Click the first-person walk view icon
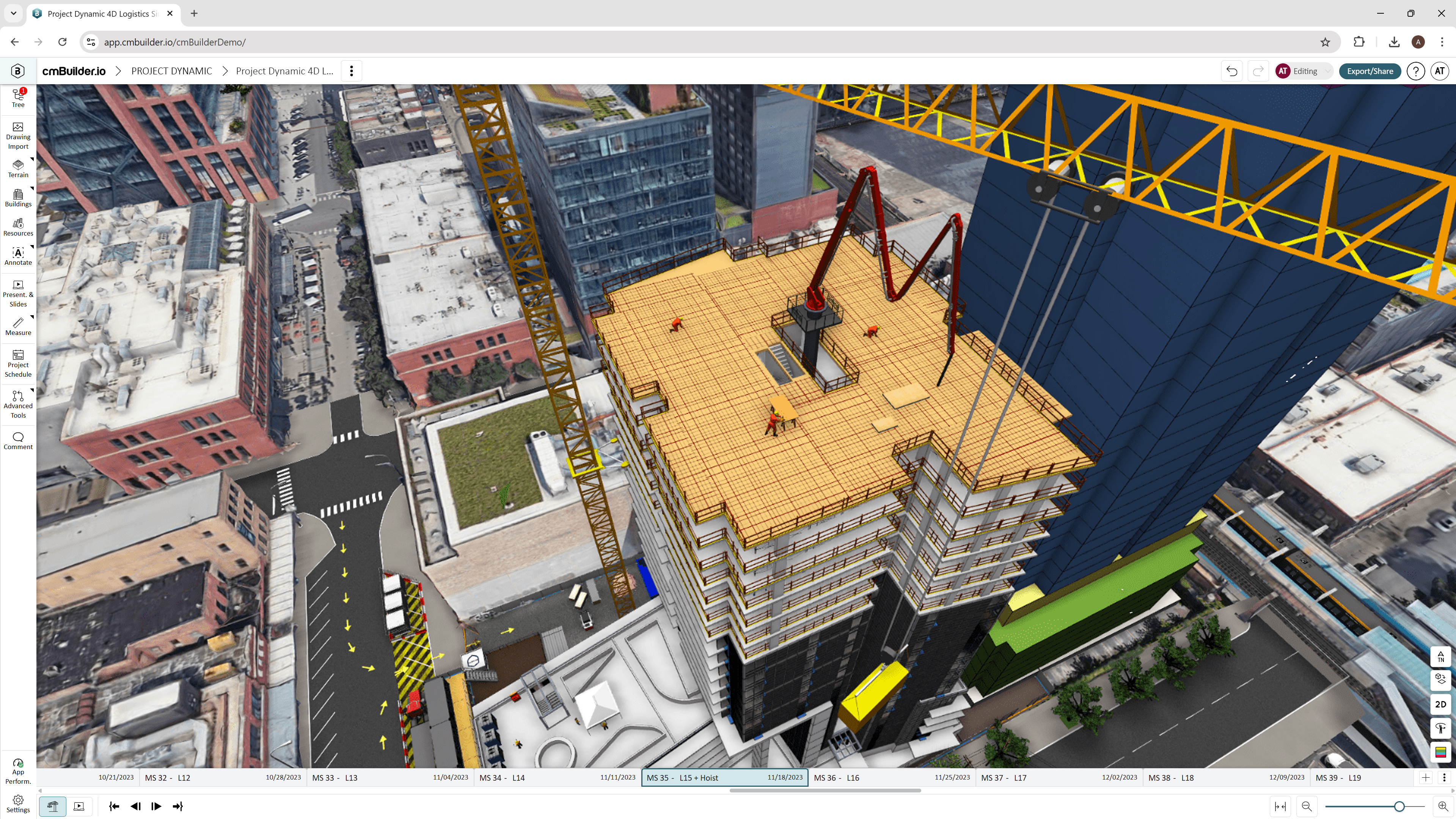This screenshot has height=819, width=1456. (1440, 728)
